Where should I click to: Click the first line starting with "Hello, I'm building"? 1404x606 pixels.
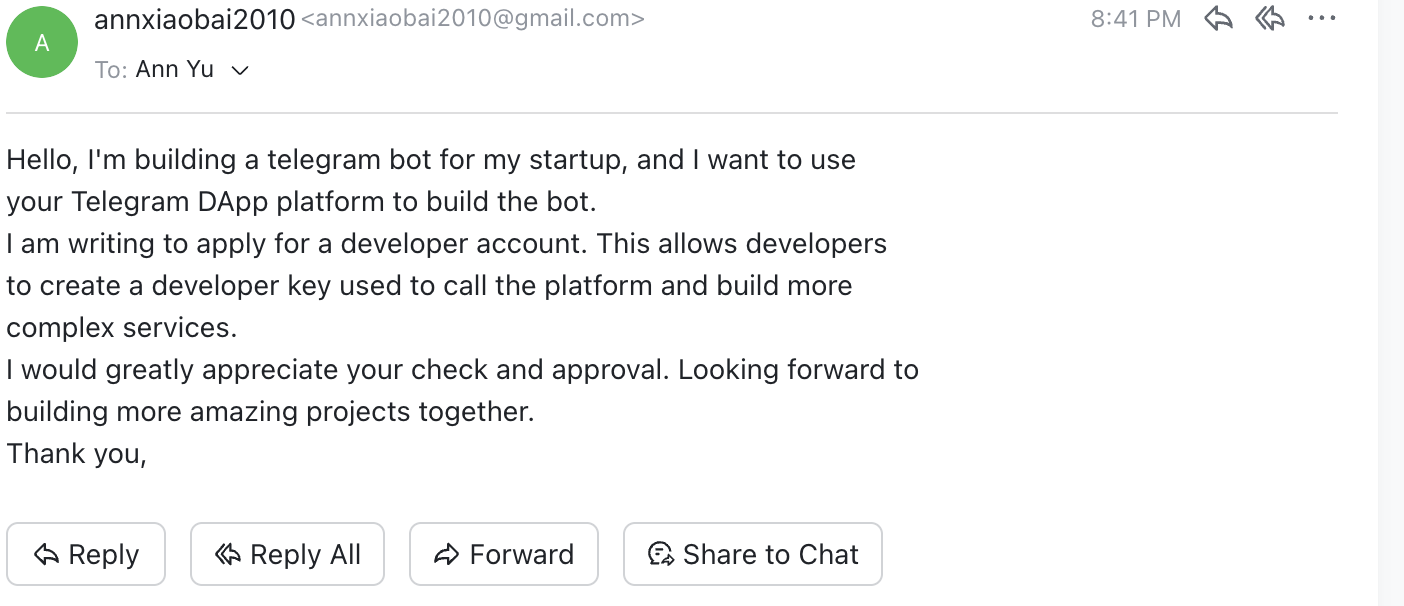(x=430, y=160)
